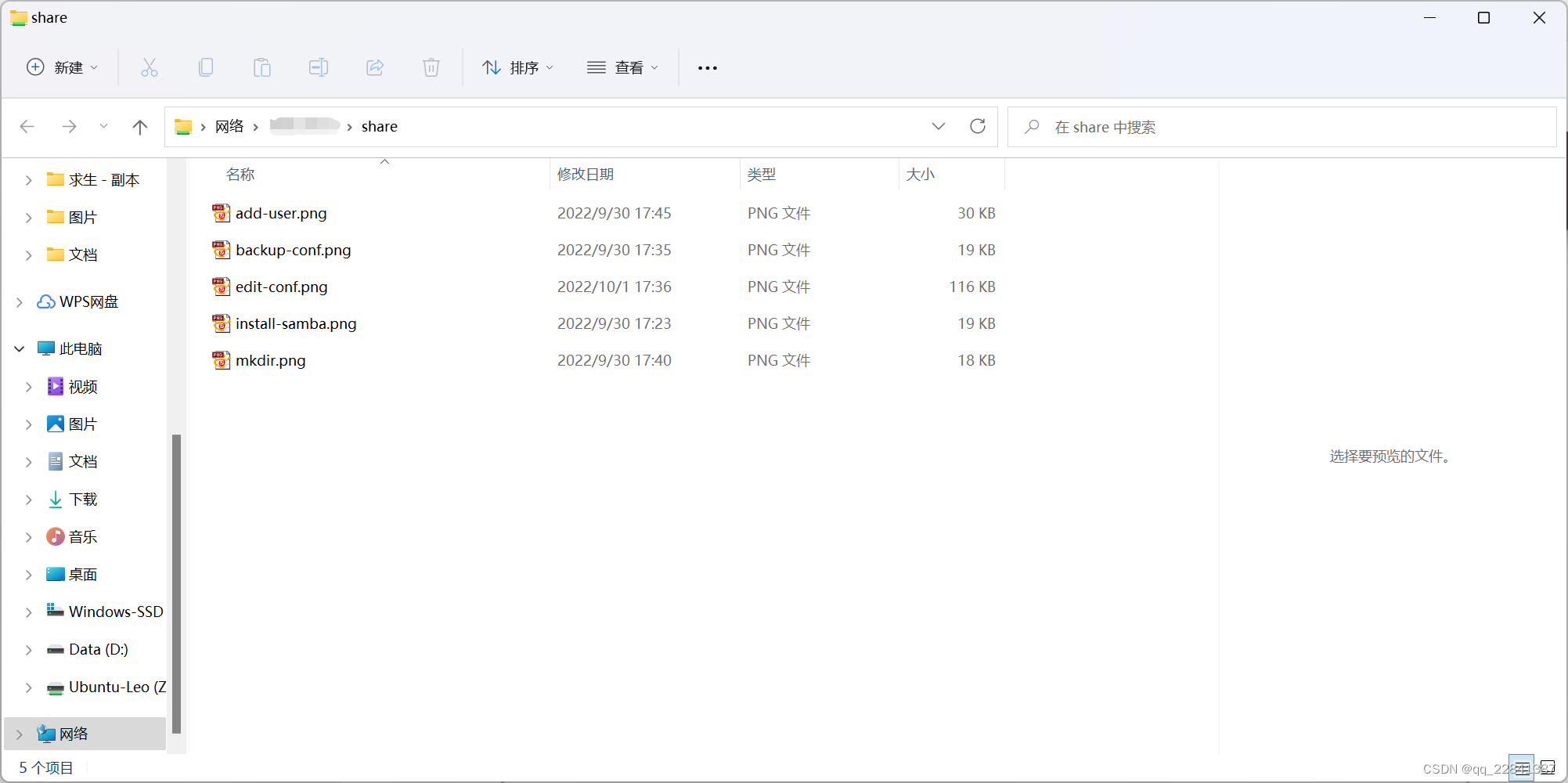Image resolution: width=1568 pixels, height=783 pixels.
Task: Sort by 类型 column header
Action: (762, 174)
